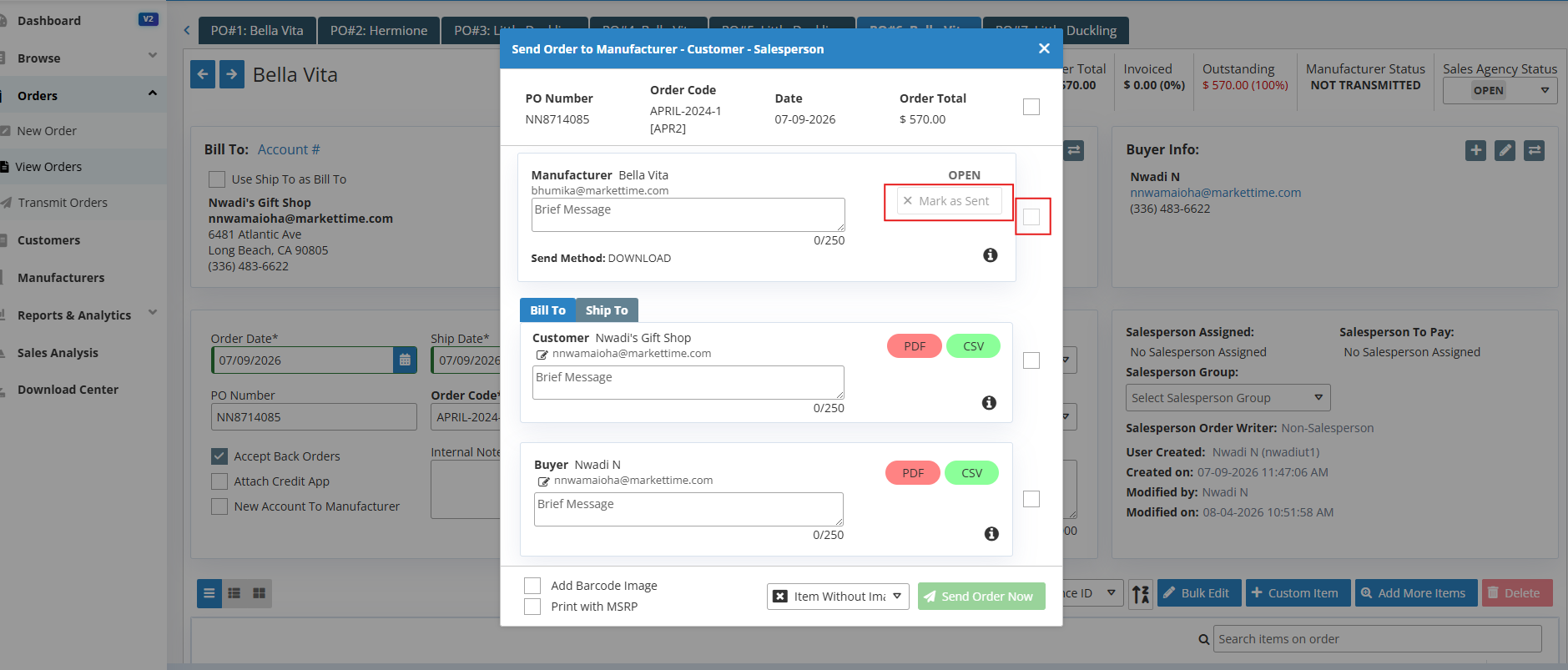Click the Manufacturer info icon
The height and width of the screenshot is (670, 1568).
coord(990,255)
